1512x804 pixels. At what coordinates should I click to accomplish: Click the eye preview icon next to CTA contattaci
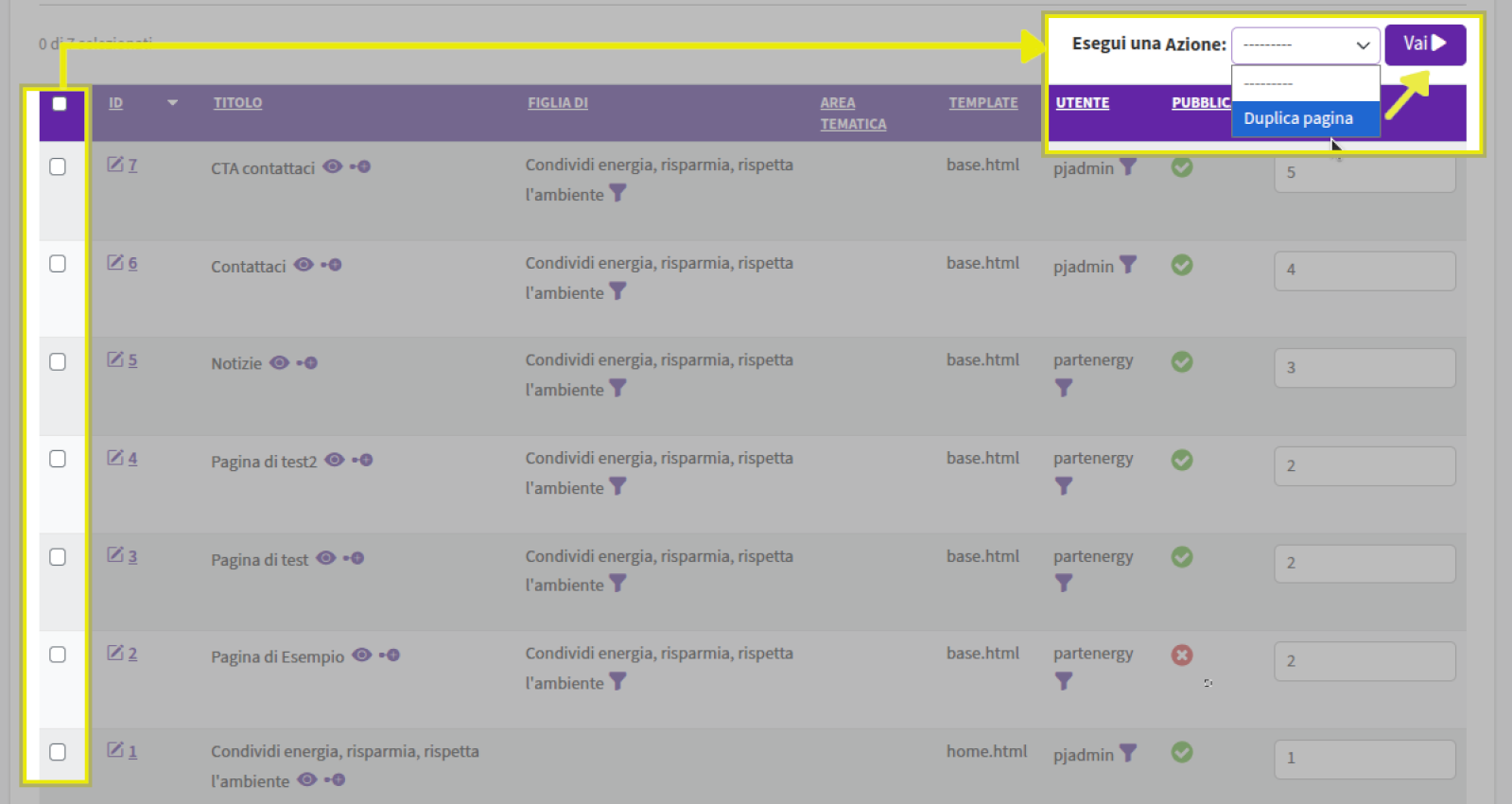(x=332, y=166)
